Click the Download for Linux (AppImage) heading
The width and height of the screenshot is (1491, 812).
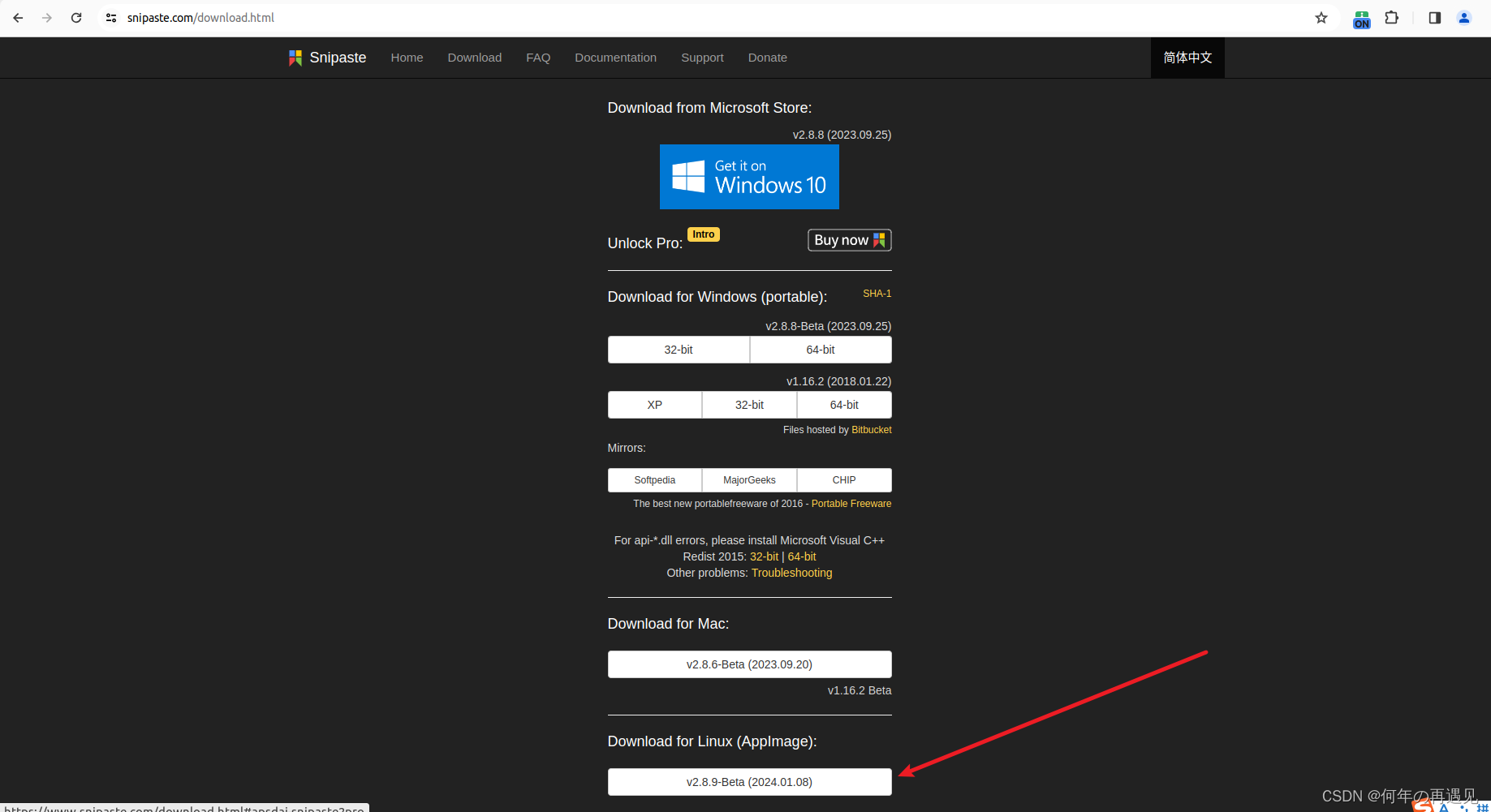[x=712, y=741]
